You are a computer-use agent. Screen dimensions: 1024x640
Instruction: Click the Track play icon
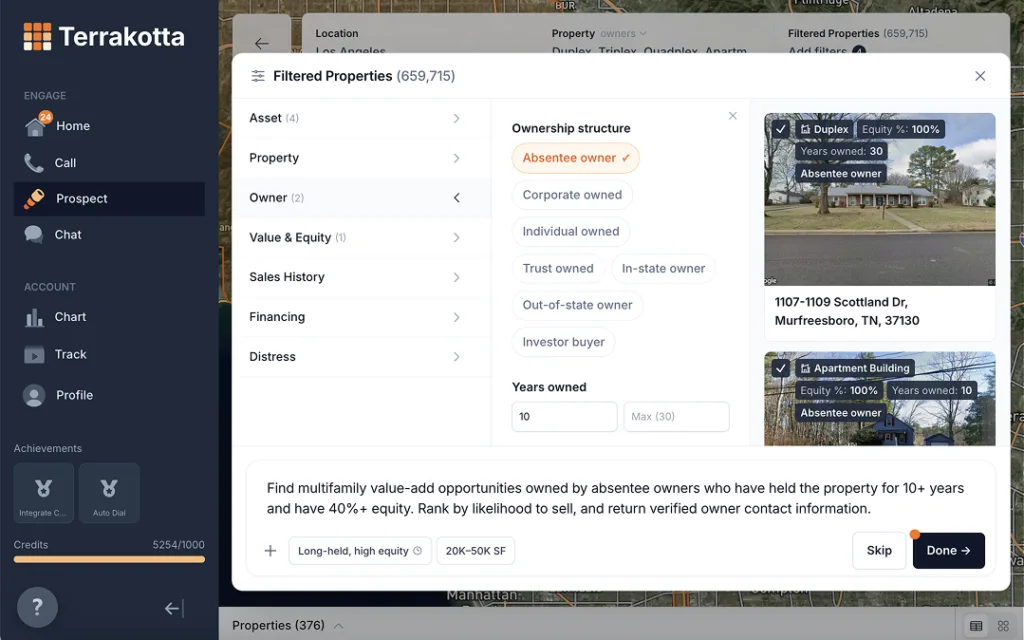[x=34, y=355]
